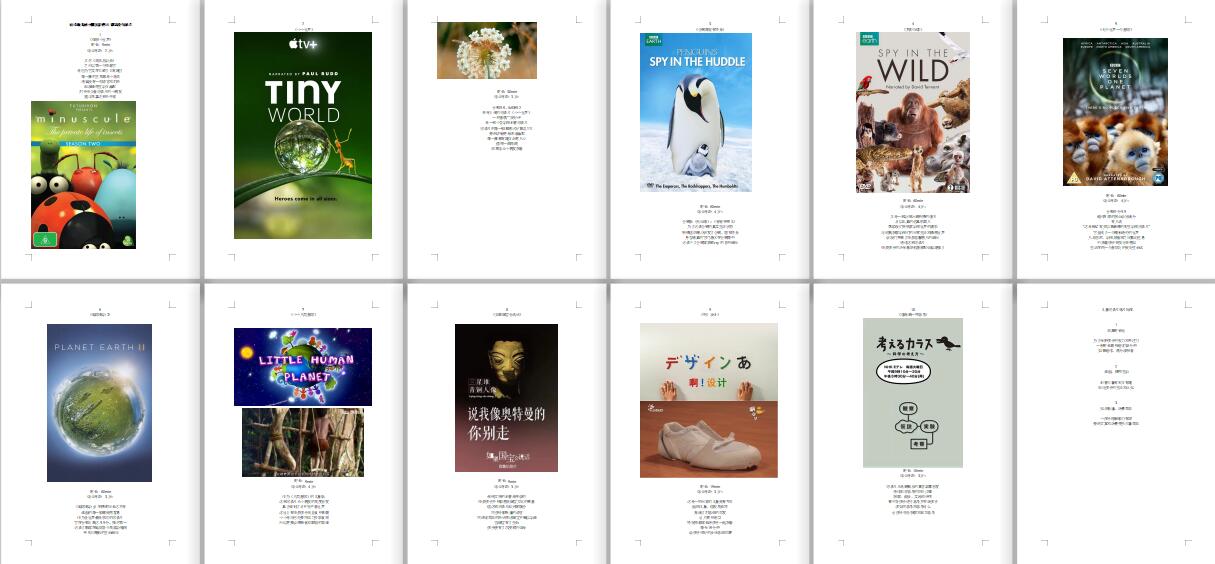Image resolution: width=1215 pixels, height=564 pixels.
Task: Select the Spy in the Wild cover
Action: coord(913,112)
